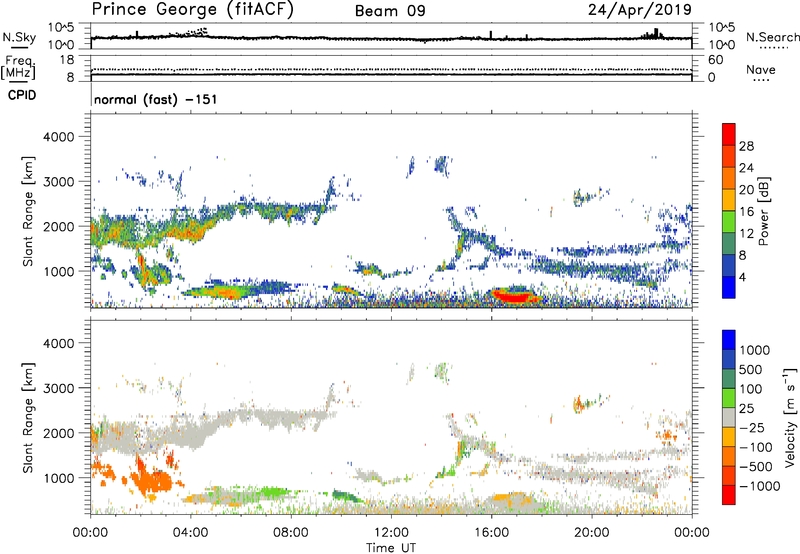The width and height of the screenshot is (800, 554).
Task: Click the '28' label on the power colorbar
Action: click(x=746, y=146)
